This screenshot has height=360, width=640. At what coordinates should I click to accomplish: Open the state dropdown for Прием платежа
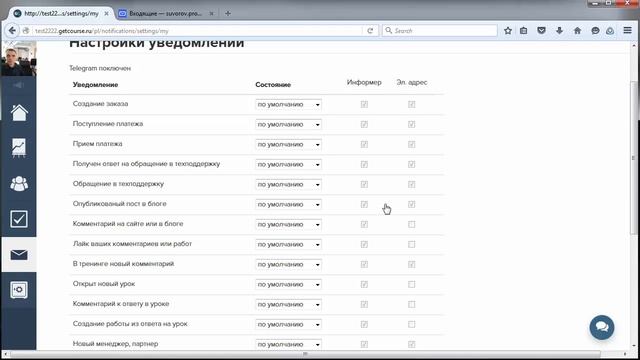[x=288, y=144]
